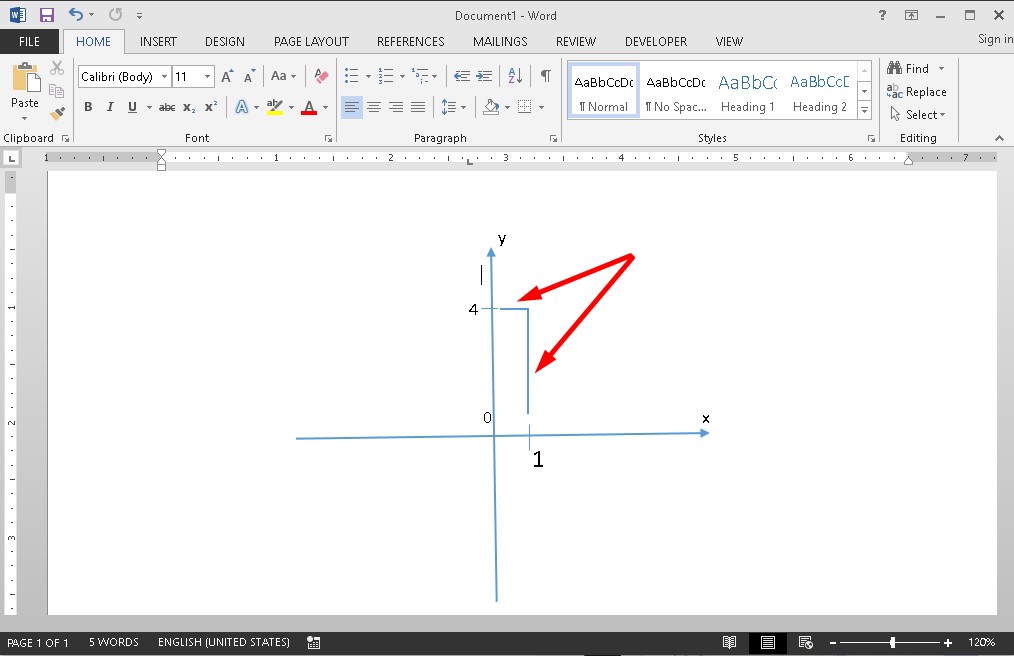Click the Format Painter brush icon
Screen dimensions: 1014x656
[x=57, y=114]
